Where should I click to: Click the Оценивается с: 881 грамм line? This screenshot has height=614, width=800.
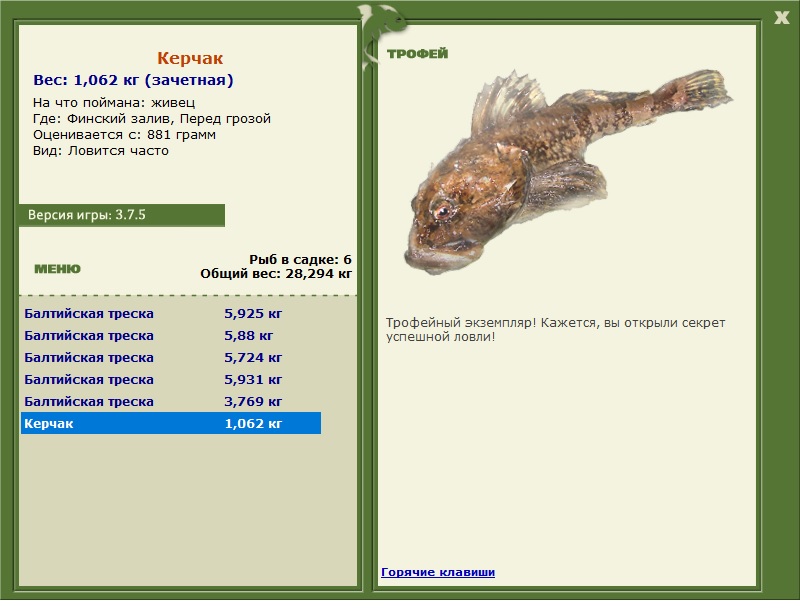pyautogui.click(x=124, y=135)
